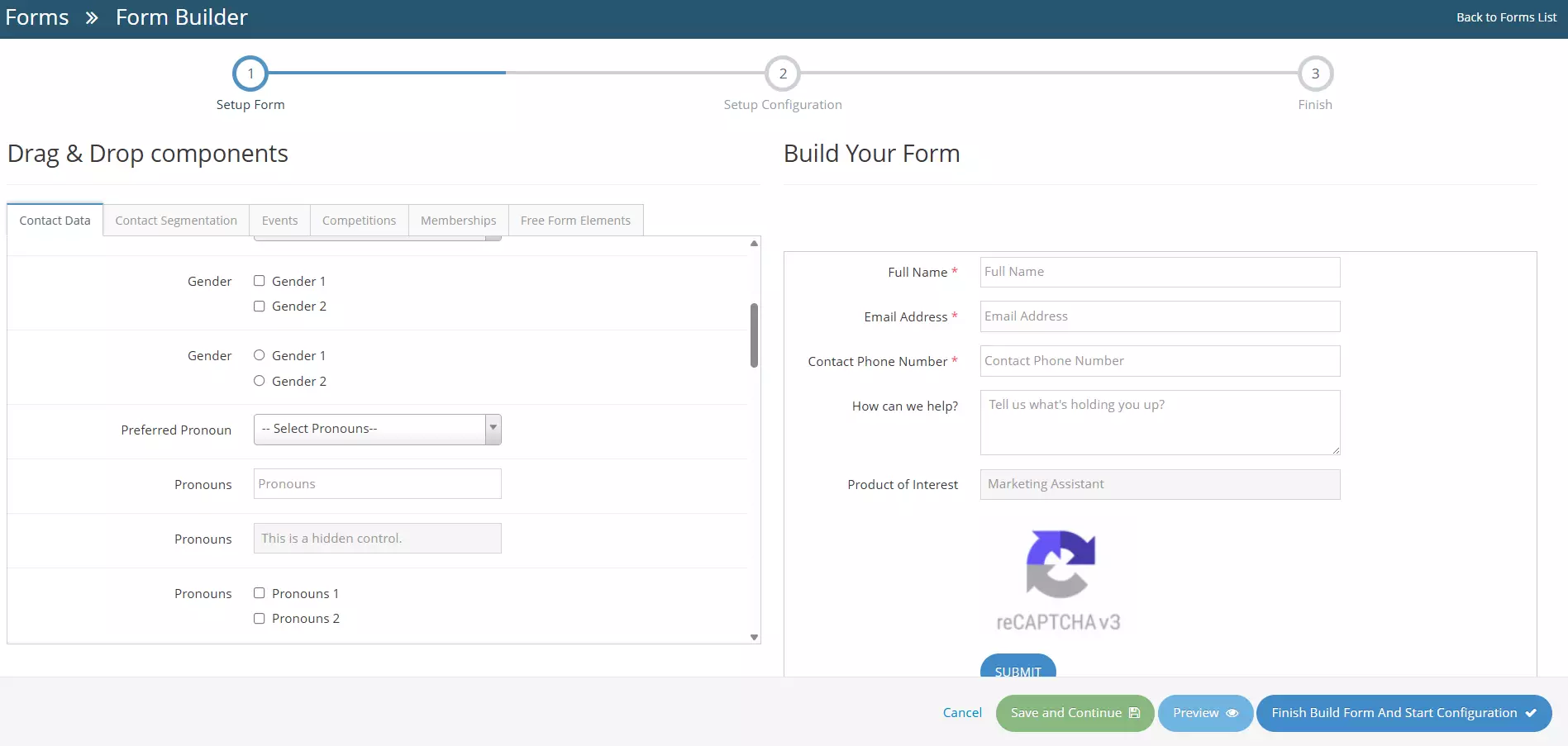
Task: Click the save icon in Save and Continue
Action: click(1134, 712)
